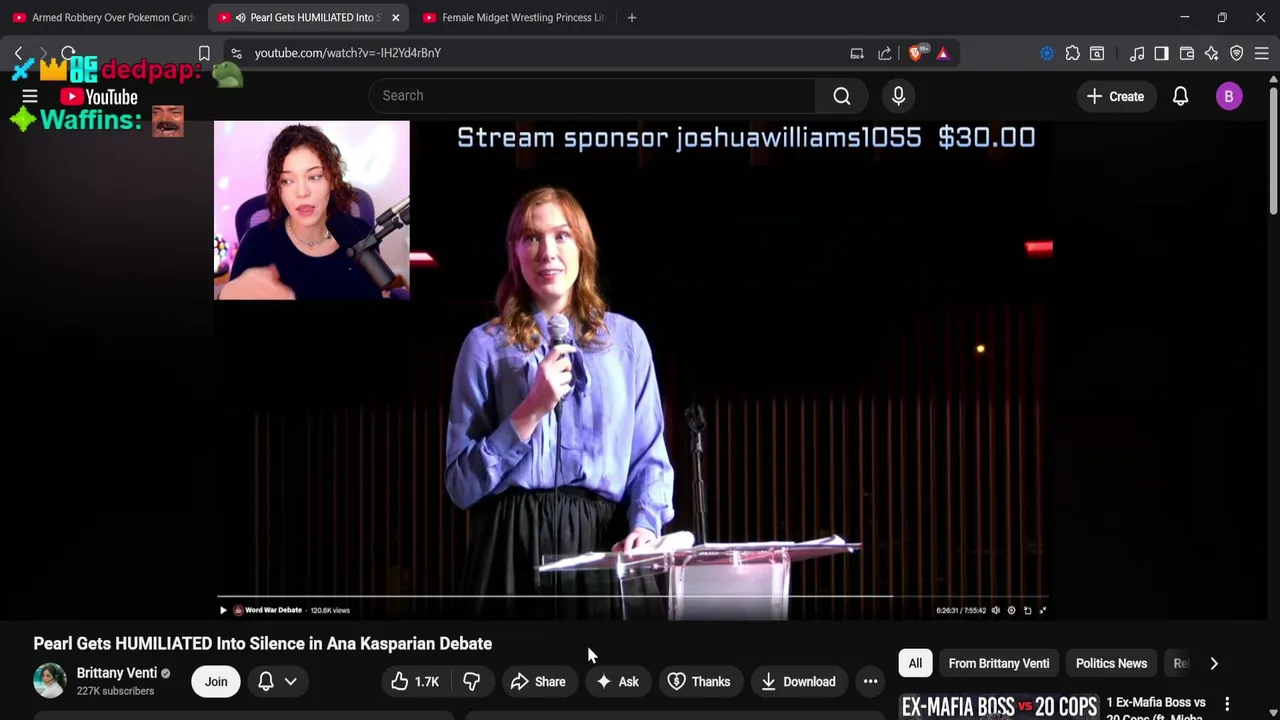The width and height of the screenshot is (1280, 720).
Task: Click the blue circular extension icon
Action: point(1047,53)
